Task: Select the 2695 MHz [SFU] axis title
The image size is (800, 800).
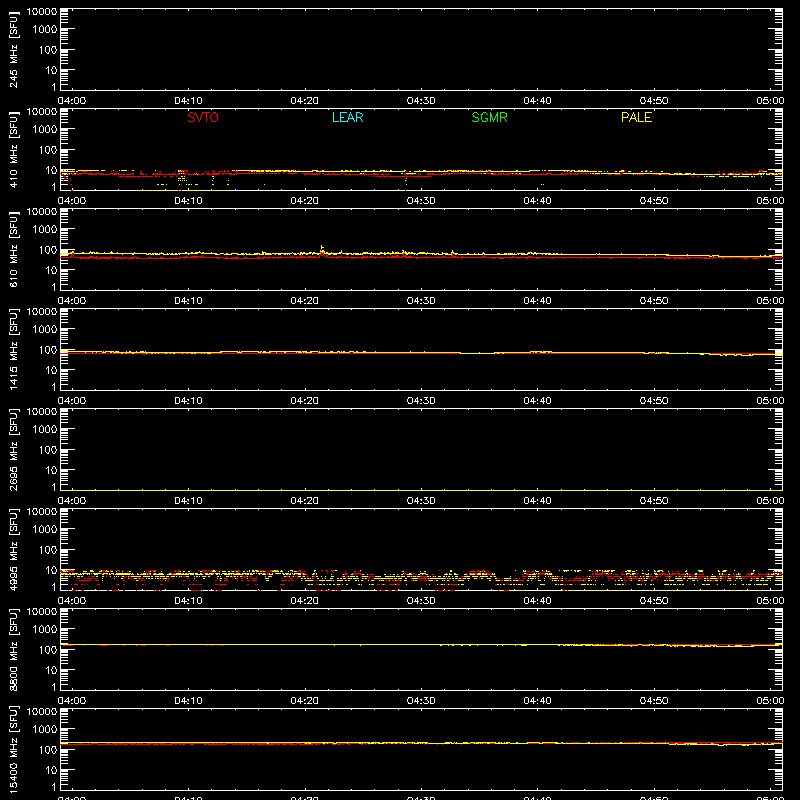Action: click(13, 449)
